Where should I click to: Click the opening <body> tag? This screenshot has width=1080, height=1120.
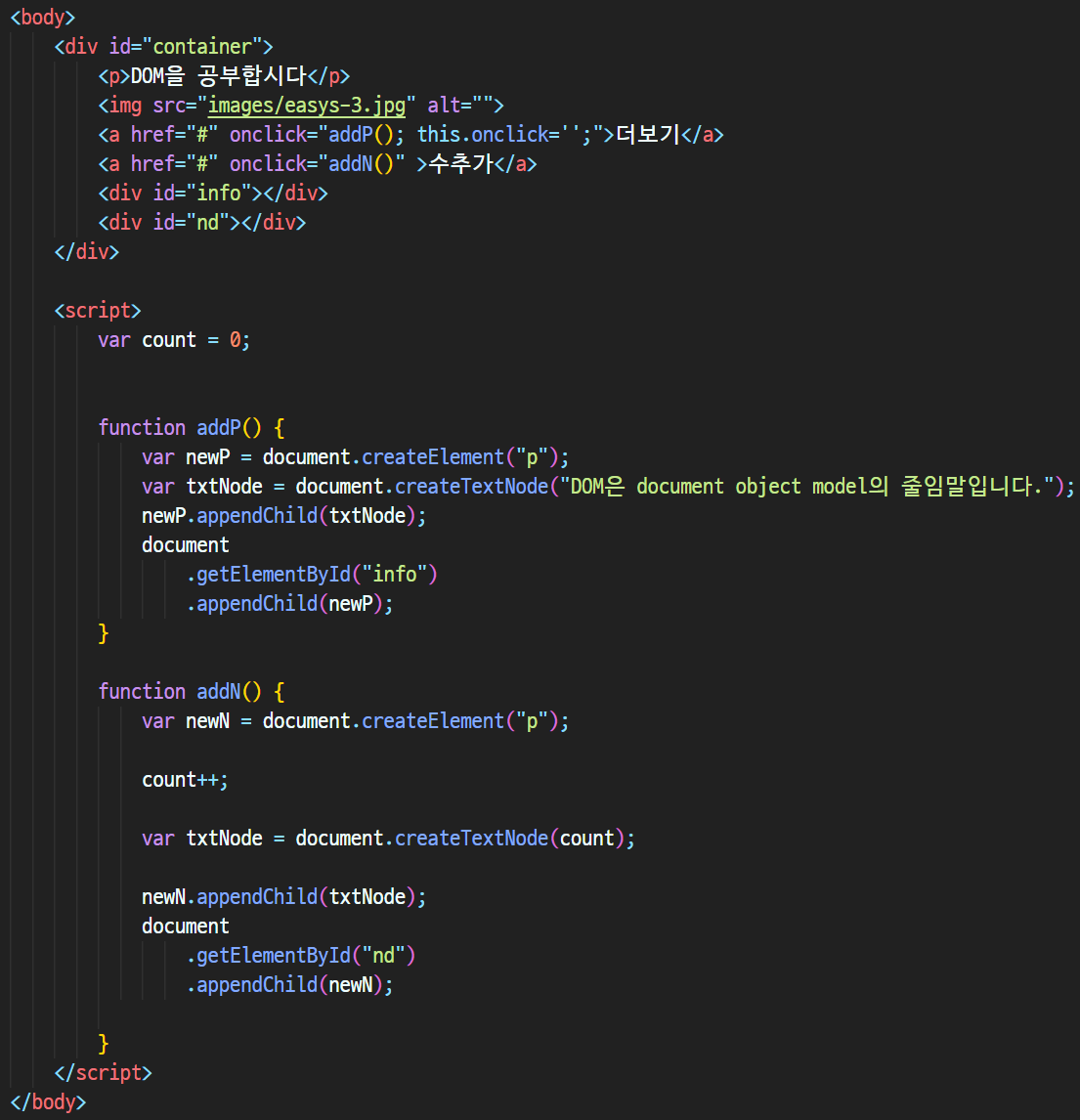pyautogui.click(x=43, y=18)
